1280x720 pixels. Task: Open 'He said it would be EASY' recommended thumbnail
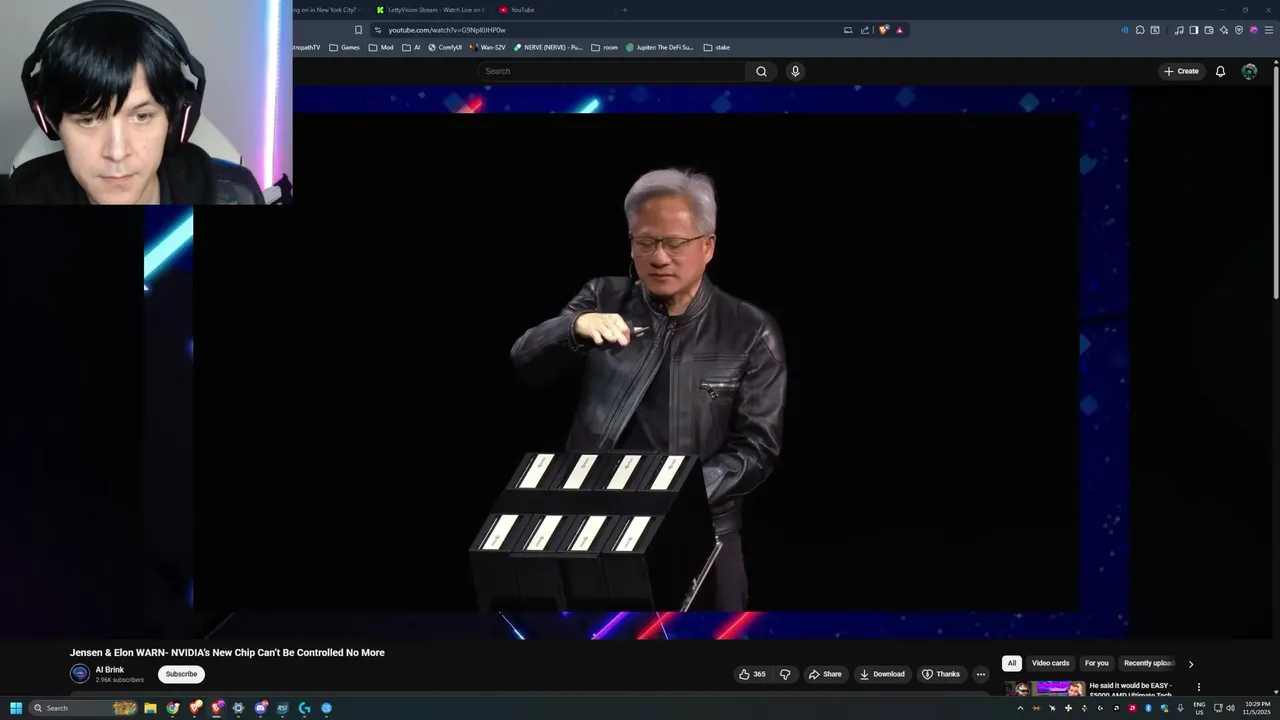tap(1045, 688)
